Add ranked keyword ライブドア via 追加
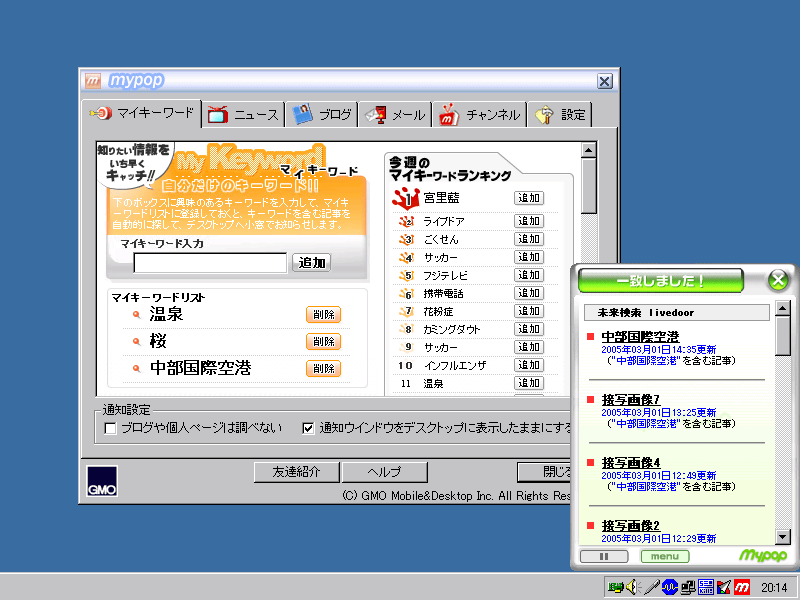The image size is (800, 600). pos(529,221)
